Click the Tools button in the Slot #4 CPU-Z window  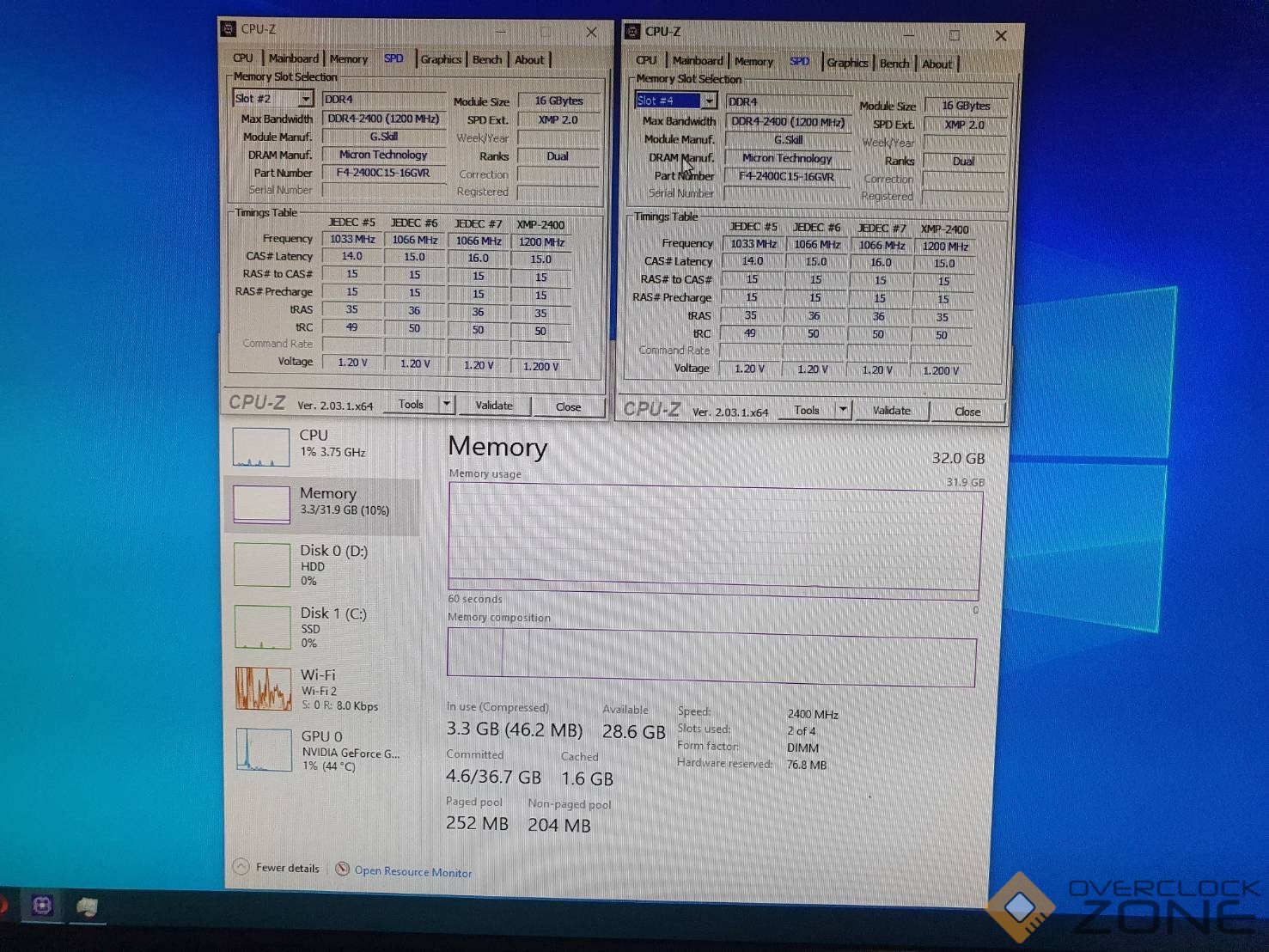pyautogui.click(x=807, y=411)
